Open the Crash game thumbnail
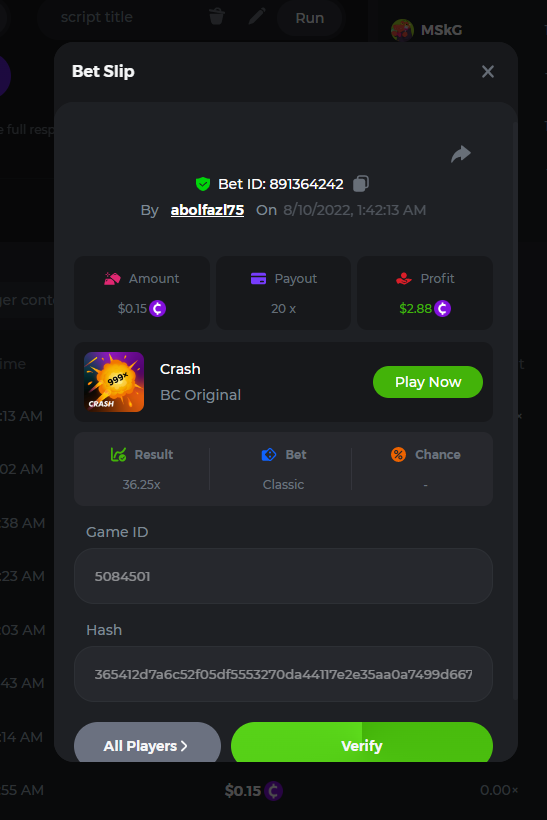This screenshot has height=820, width=547. point(114,382)
